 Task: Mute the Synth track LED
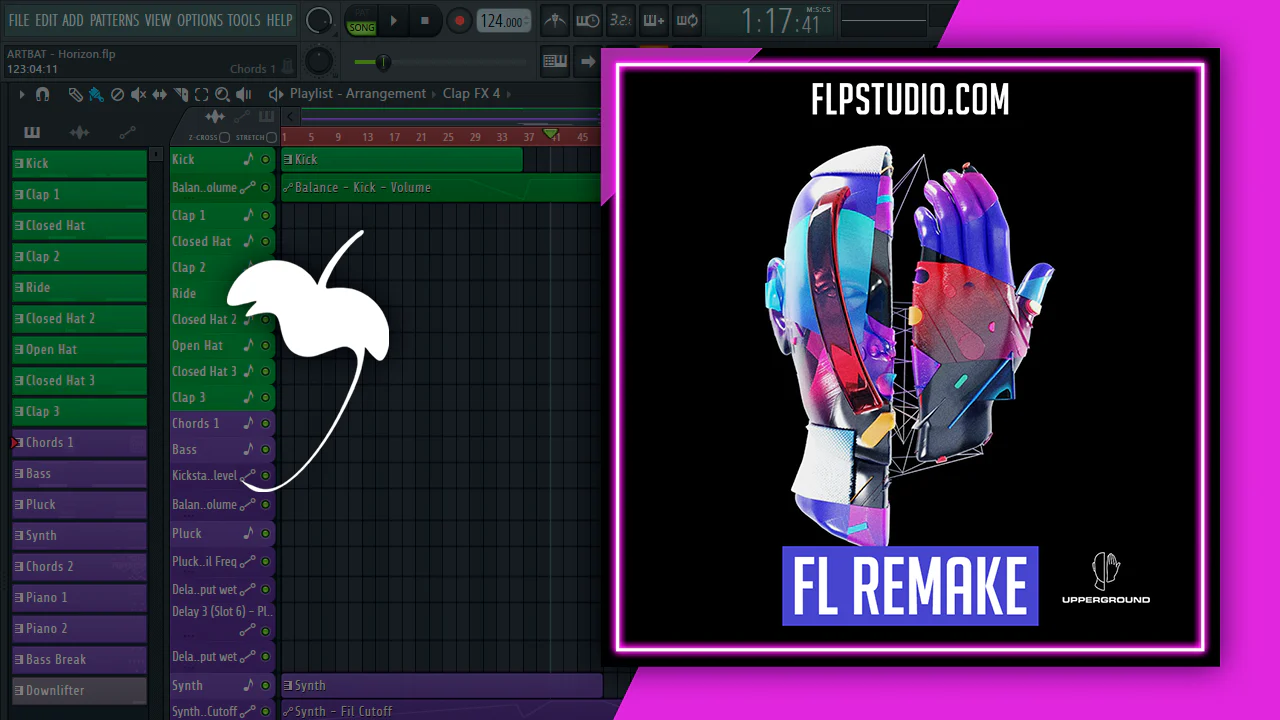click(265, 685)
